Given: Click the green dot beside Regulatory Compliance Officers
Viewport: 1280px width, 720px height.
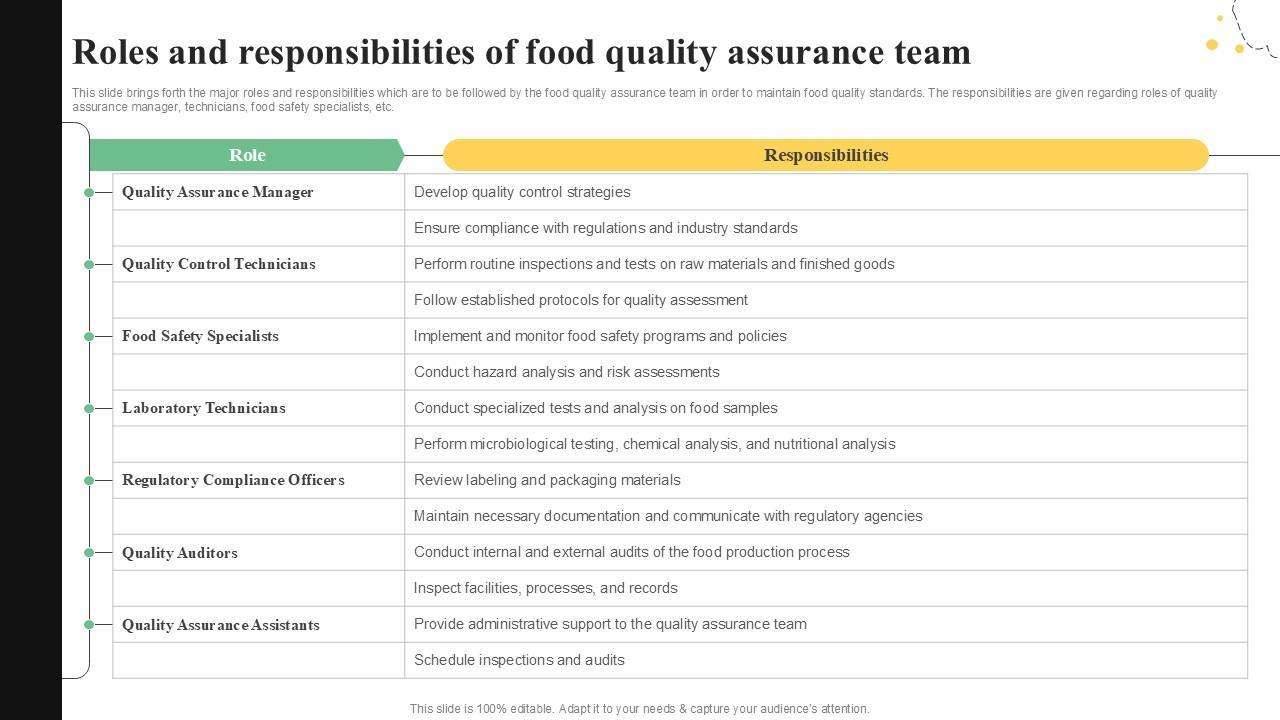Looking at the screenshot, I should point(89,480).
